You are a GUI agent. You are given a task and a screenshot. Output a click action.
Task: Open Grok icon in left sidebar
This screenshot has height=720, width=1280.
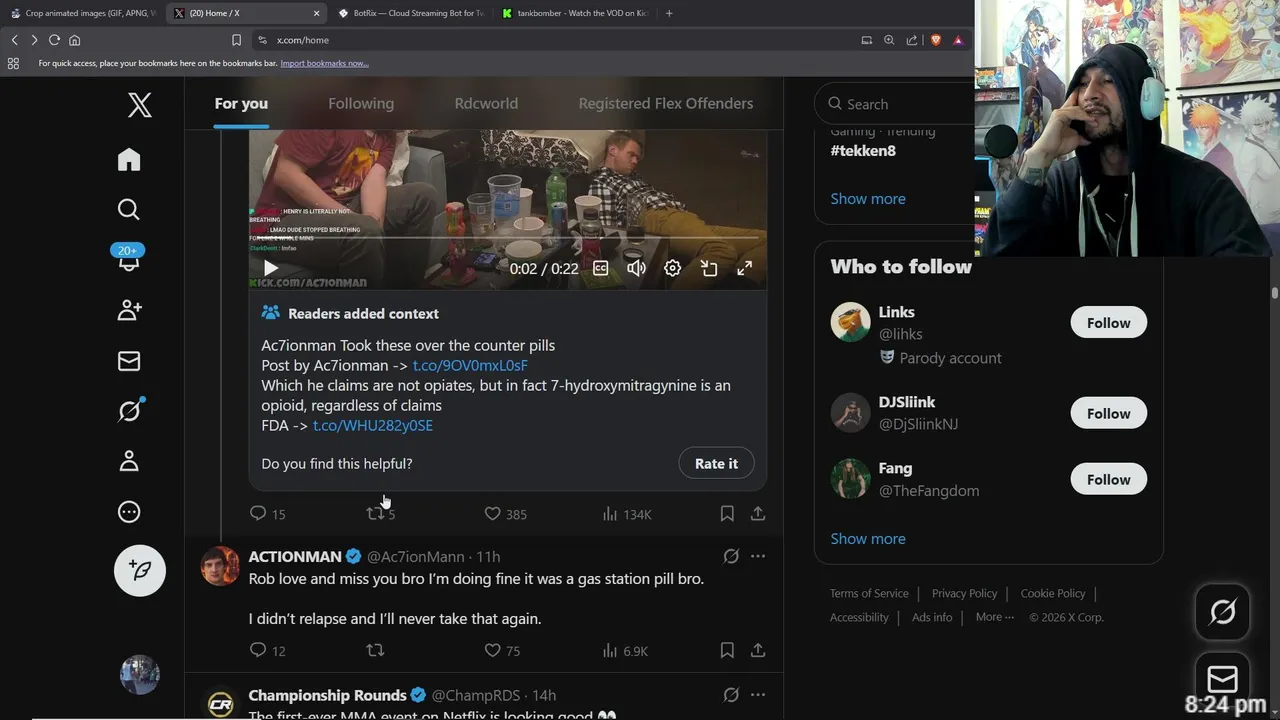point(129,410)
